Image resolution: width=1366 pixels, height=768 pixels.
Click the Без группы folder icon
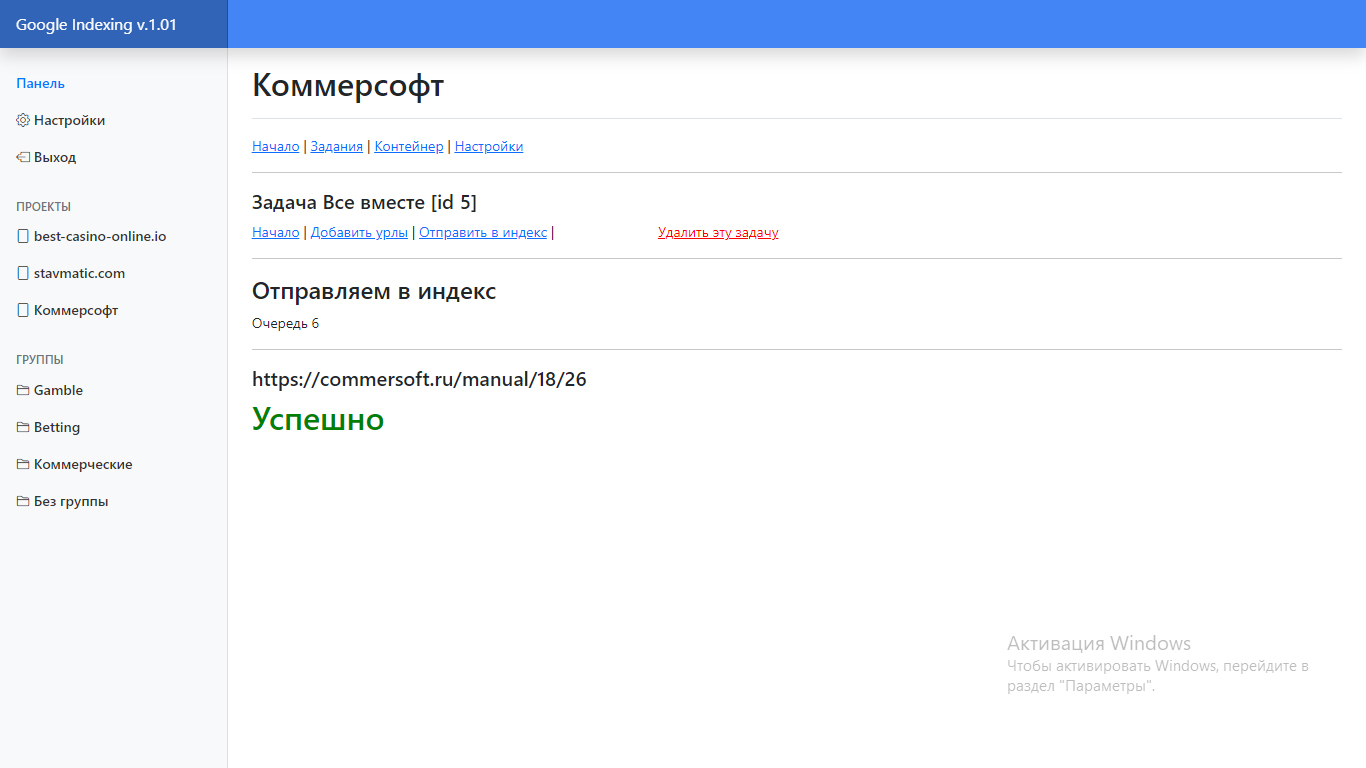23,501
